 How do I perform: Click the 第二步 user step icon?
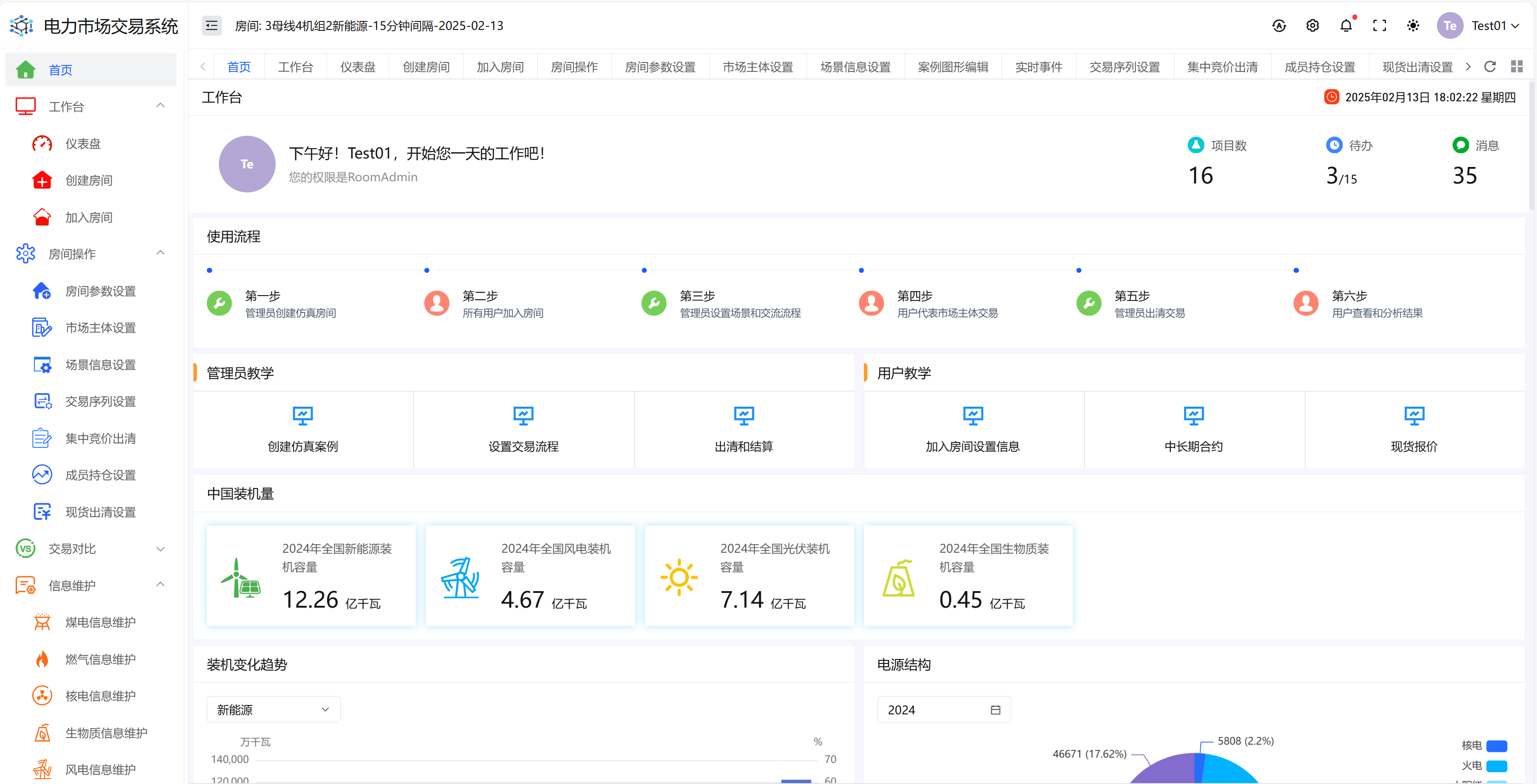pos(437,304)
